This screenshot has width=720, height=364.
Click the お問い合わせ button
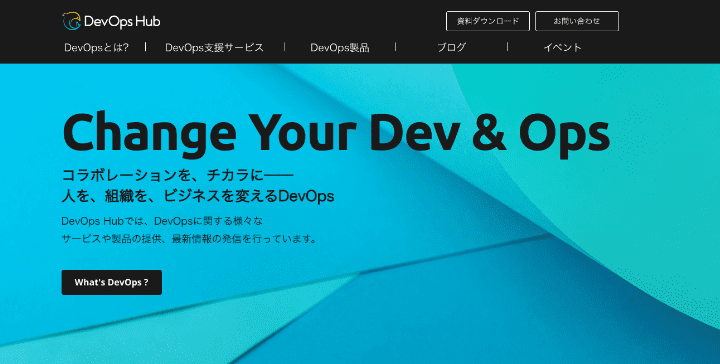[577, 21]
